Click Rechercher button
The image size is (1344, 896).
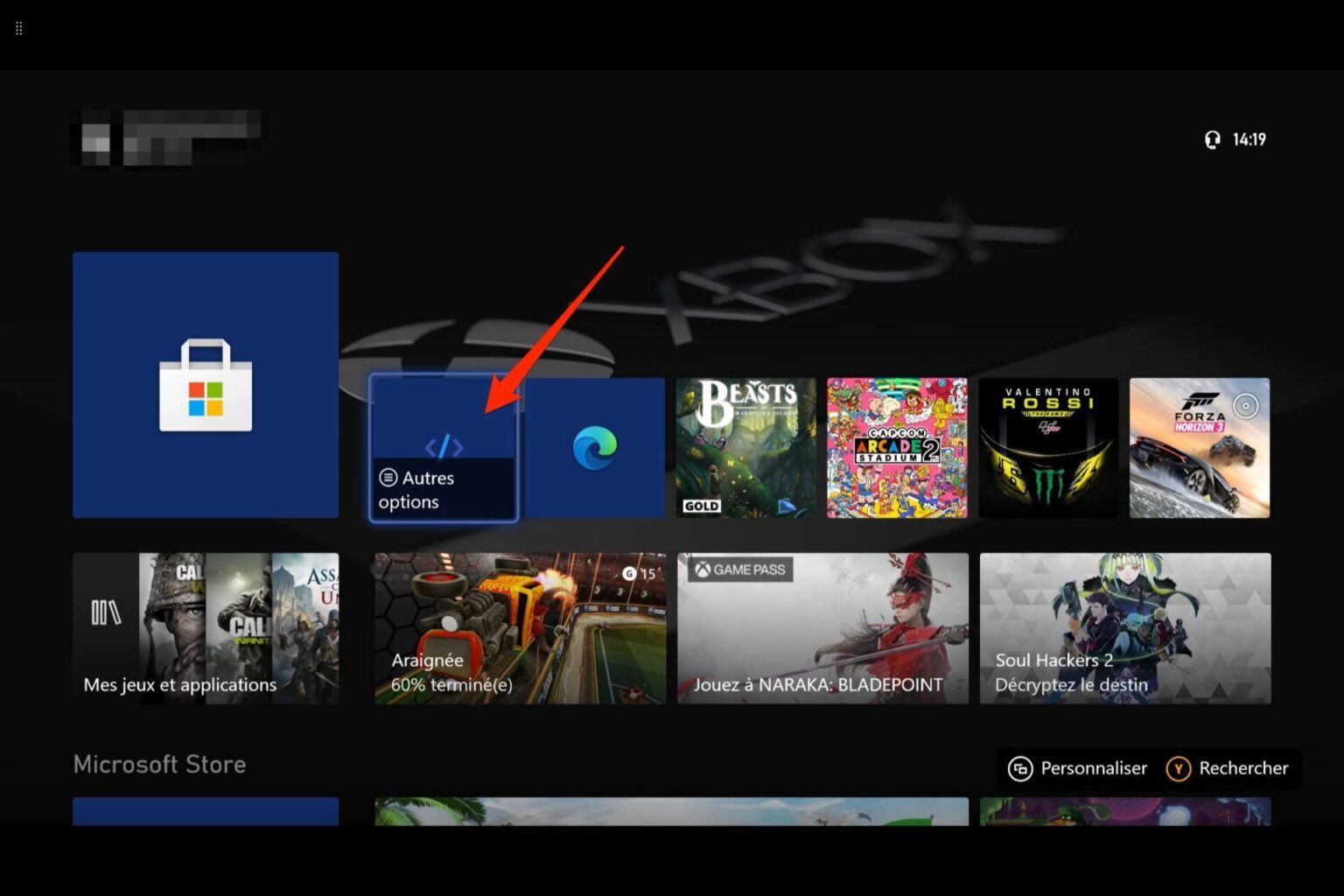point(1228,768)
